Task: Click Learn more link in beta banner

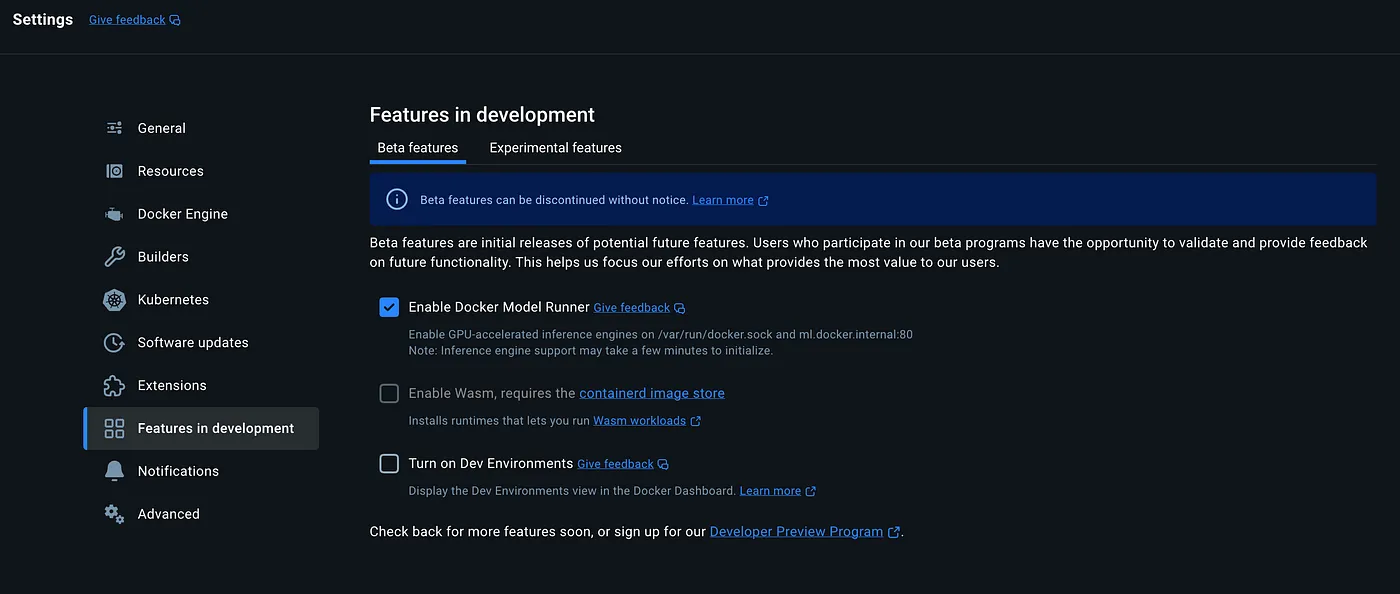Action: tap(723, 200)
